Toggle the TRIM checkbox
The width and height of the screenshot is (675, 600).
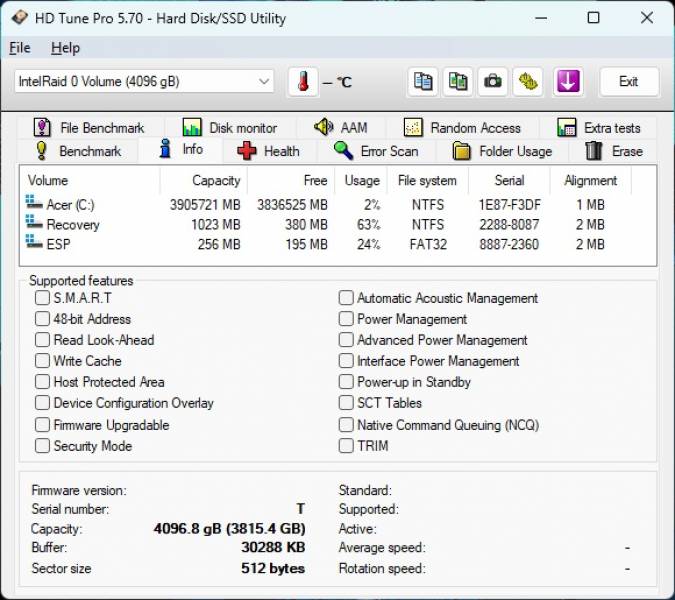click(346, 445)
